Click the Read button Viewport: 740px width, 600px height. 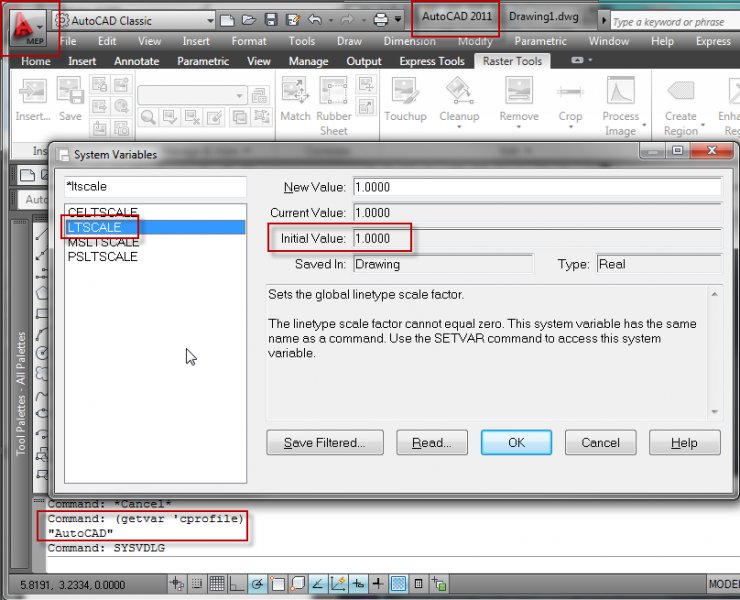click(432, 442)
